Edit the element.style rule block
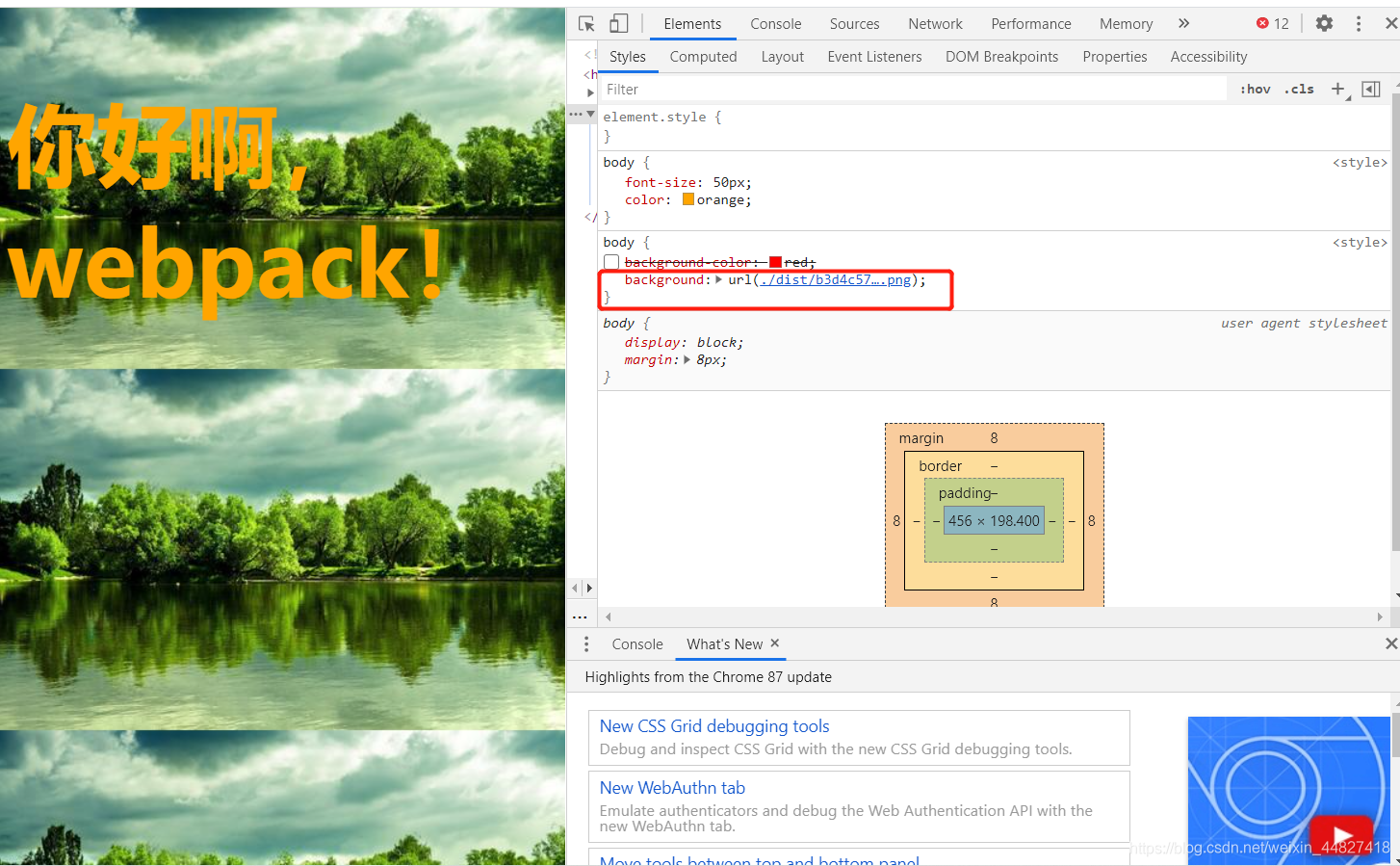The image size is (1400, 866). tap(992, 126)
